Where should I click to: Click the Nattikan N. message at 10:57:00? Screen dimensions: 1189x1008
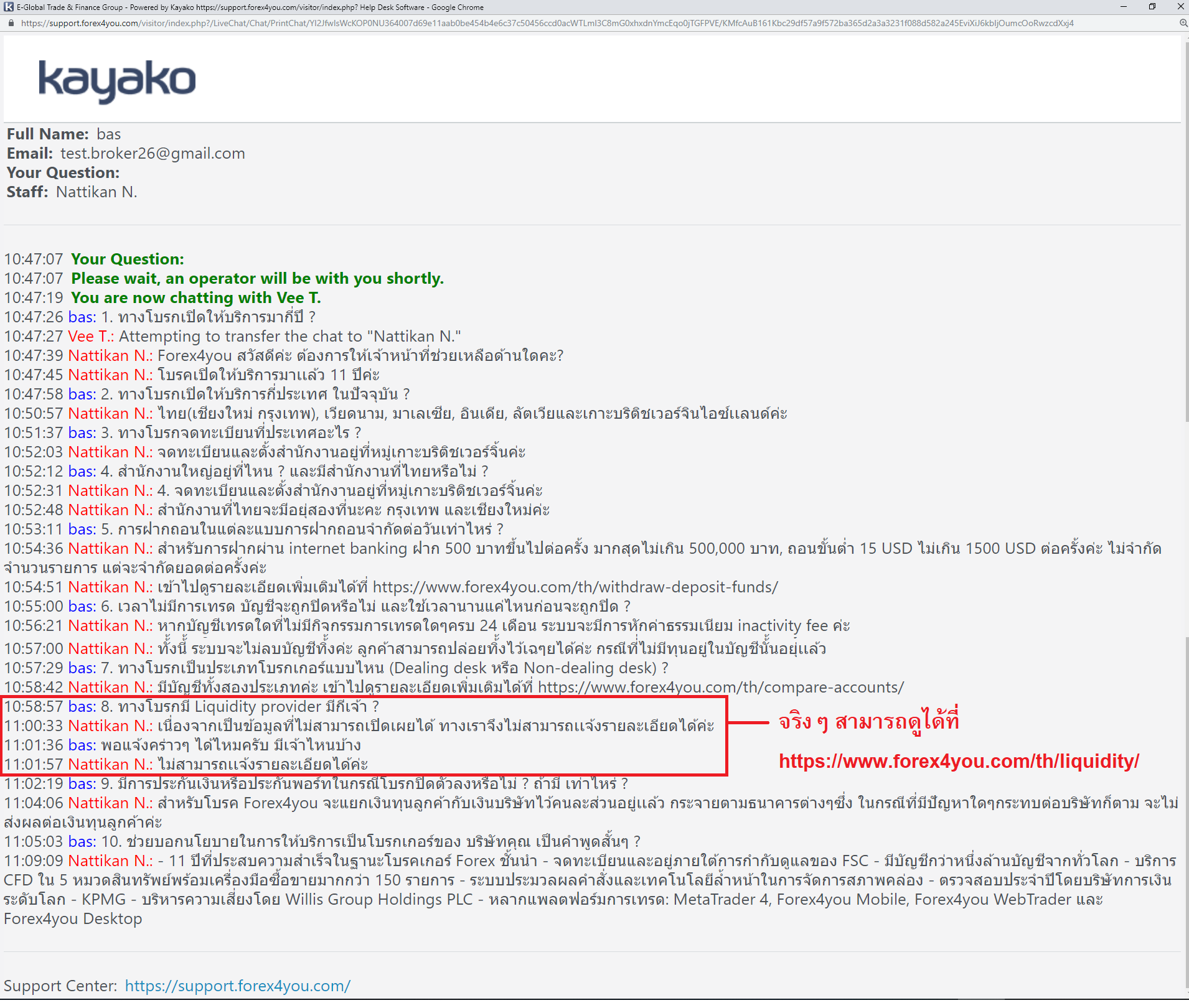415,648
